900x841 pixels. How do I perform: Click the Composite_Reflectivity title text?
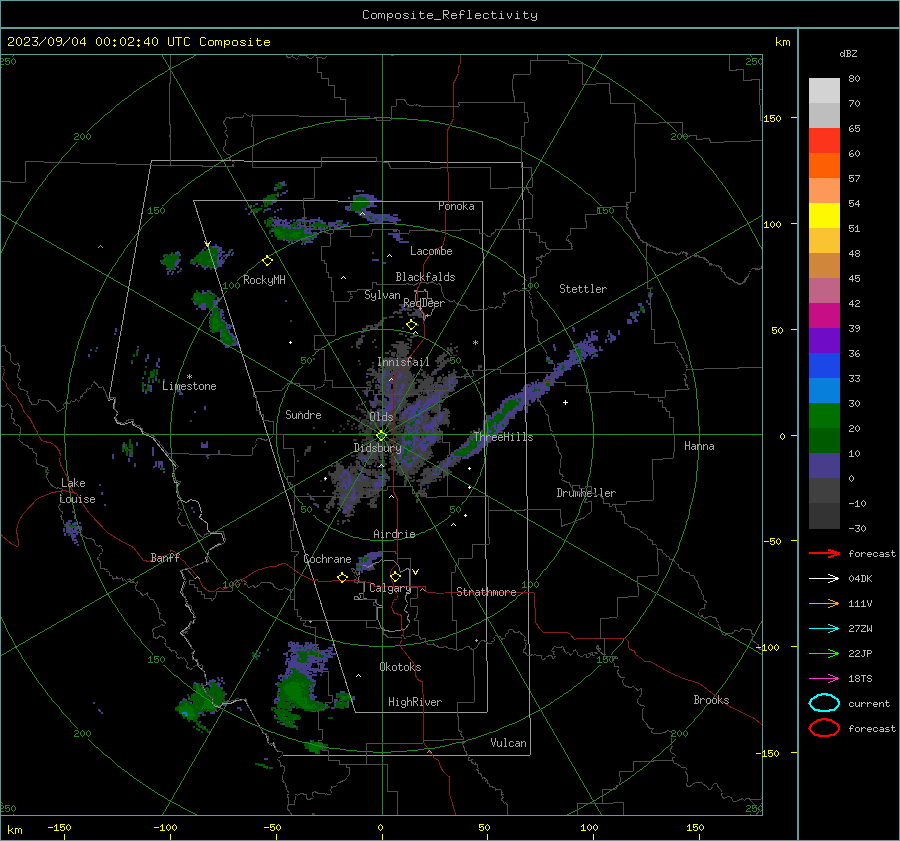click(x=450, y=15)
